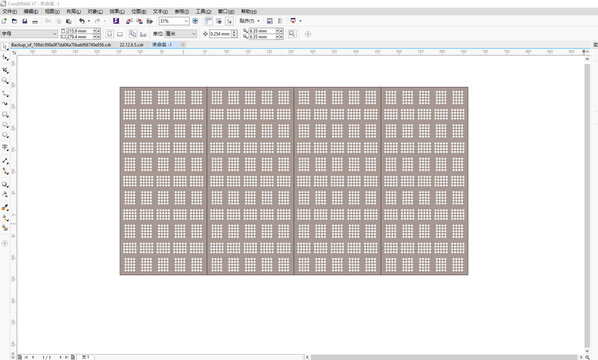Open the Edit menu
Screen dimensions: 598x360
pos(31,11)
